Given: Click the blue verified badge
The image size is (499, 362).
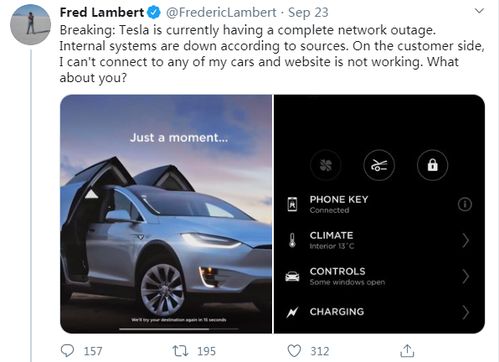Looking at the screenshot, I should click(153, 13).
